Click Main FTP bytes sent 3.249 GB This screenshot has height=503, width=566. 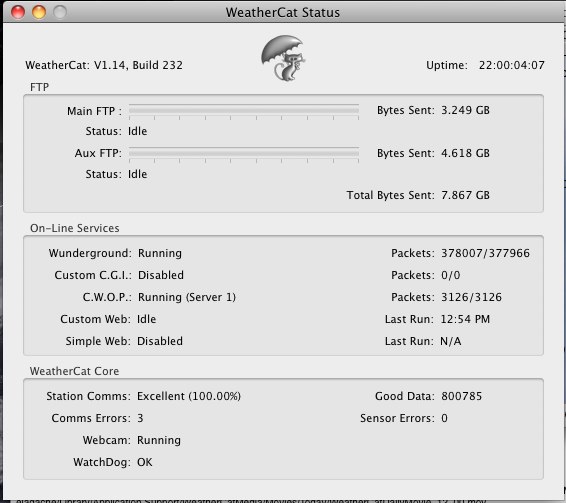[465, 110]
